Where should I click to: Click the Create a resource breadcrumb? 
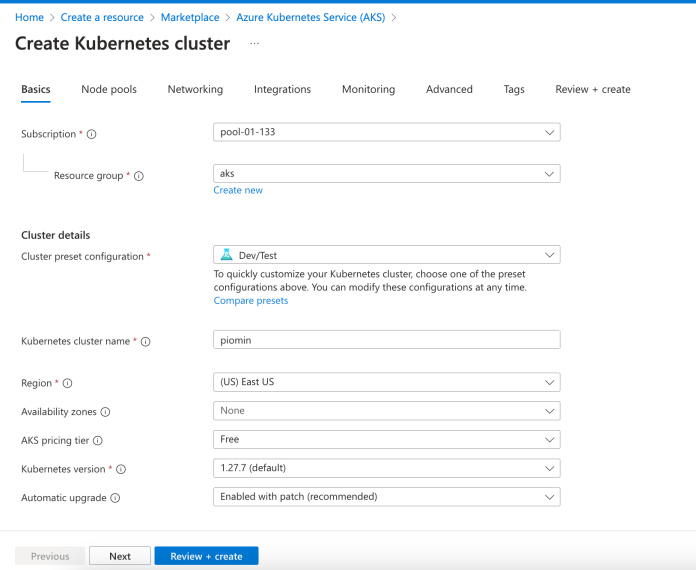click(x=102, y=17)
